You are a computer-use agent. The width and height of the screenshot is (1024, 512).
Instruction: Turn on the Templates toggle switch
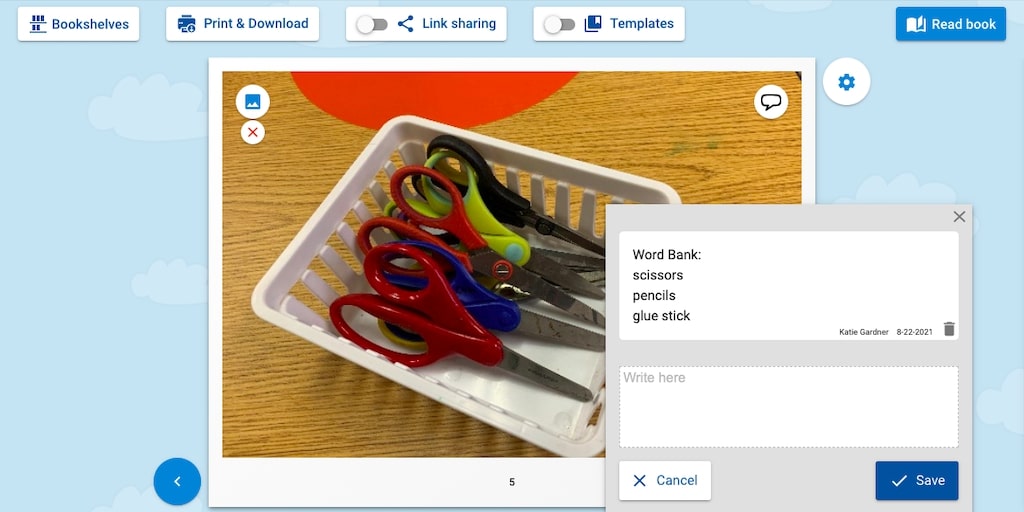(x=559, y=25)
